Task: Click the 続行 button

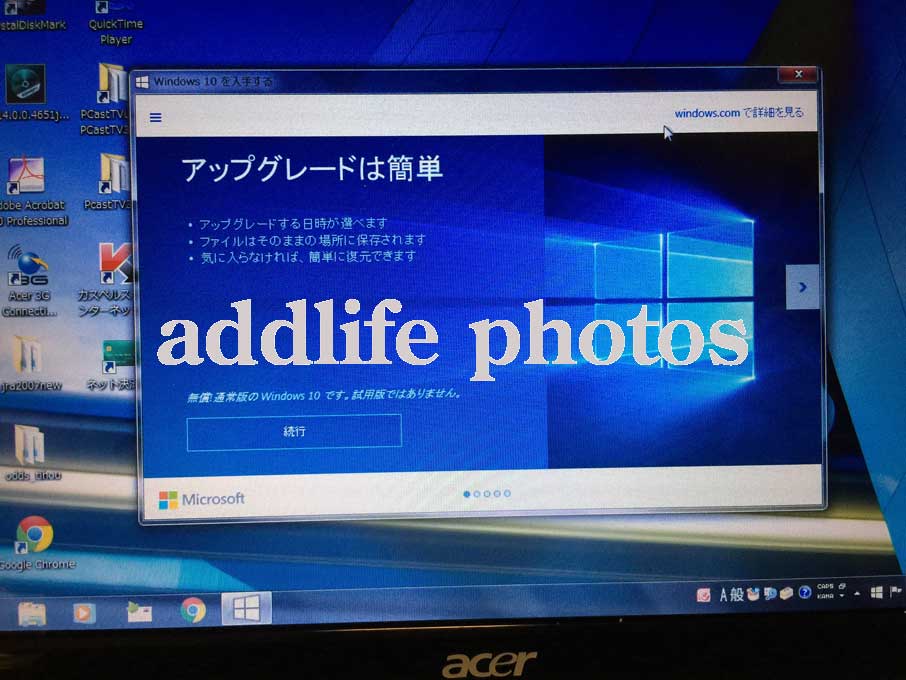Action: tap(294, 432)
